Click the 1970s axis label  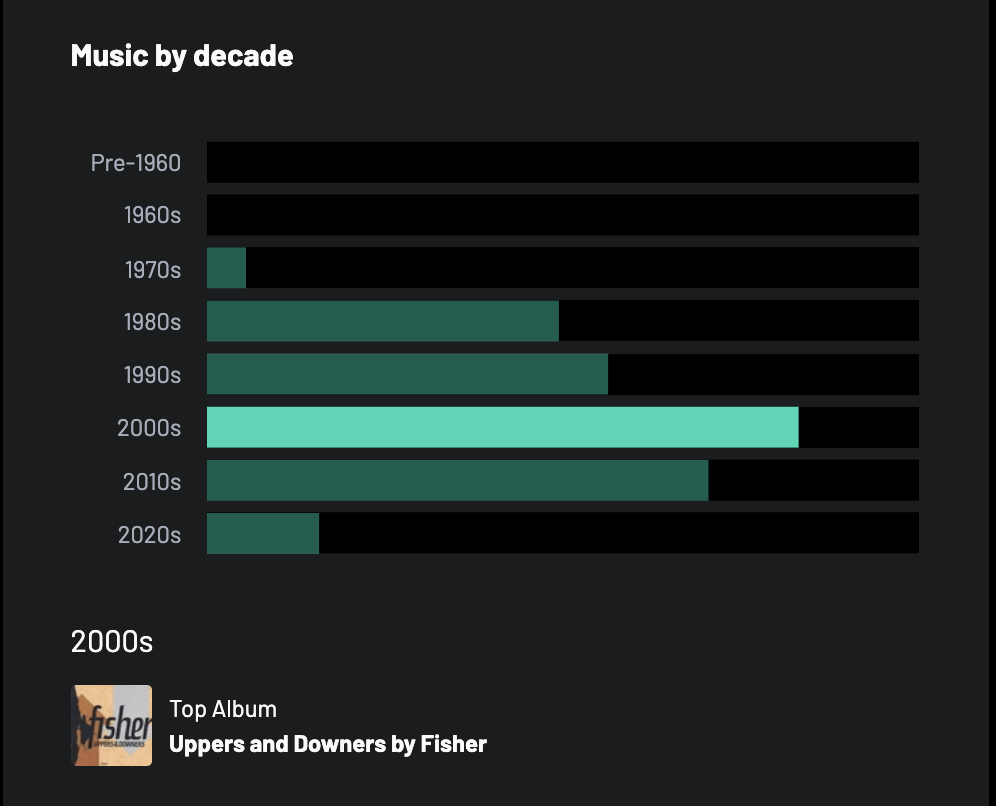pyautogui.click(x=152, y=269)
